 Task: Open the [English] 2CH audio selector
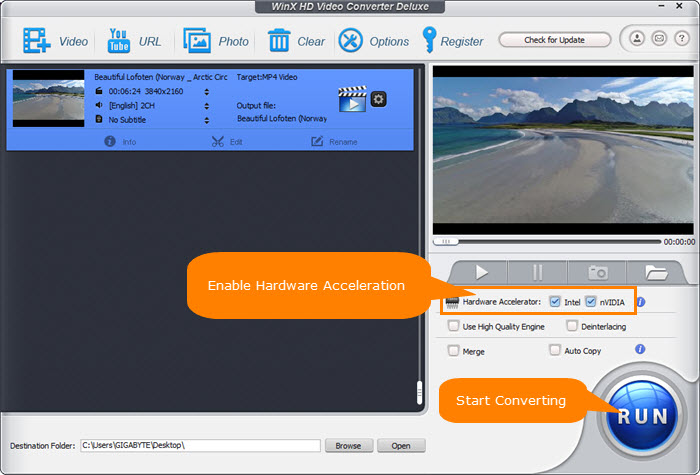[x=206, y=106]
